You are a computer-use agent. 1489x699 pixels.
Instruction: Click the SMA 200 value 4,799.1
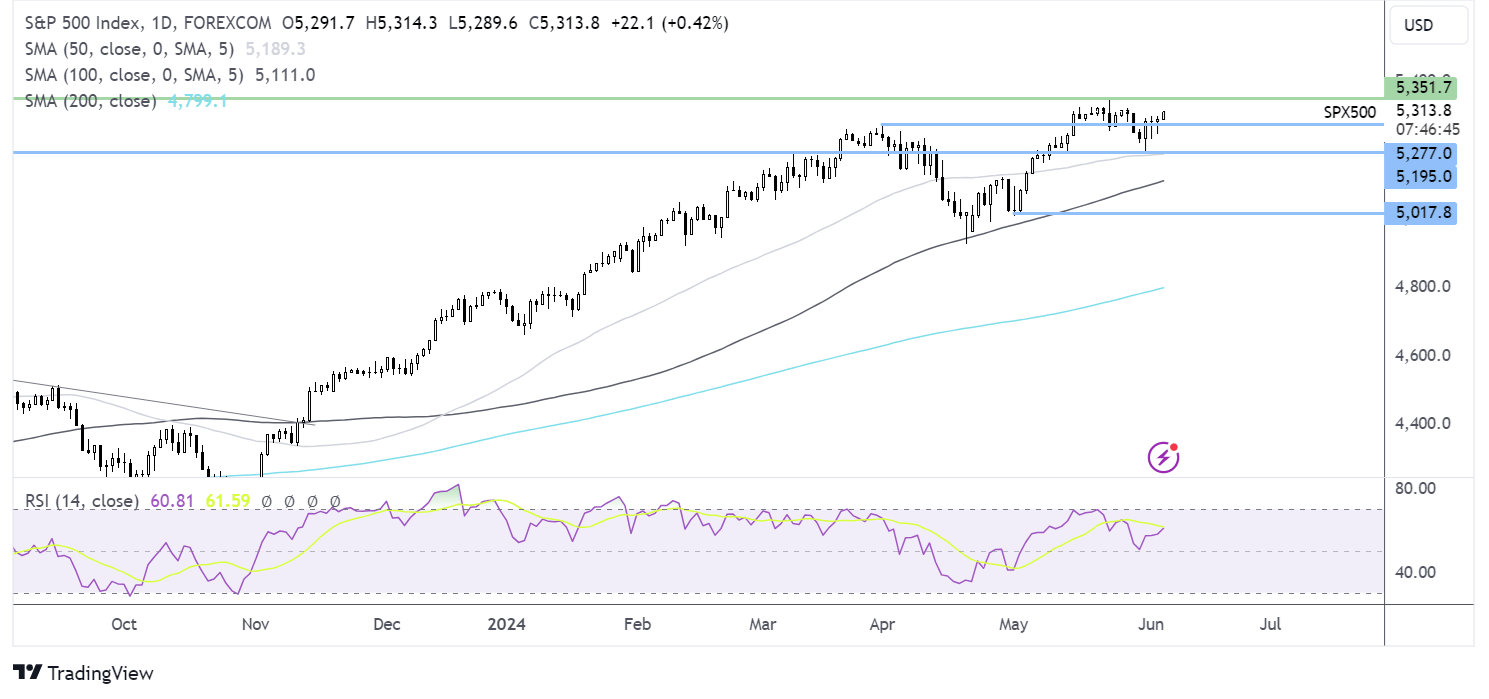(196, 101)
